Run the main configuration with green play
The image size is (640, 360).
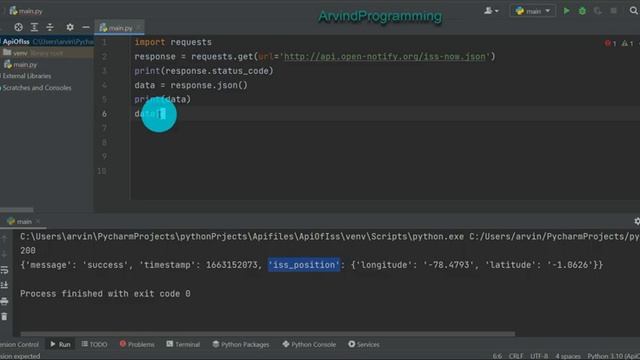(567, 11)
